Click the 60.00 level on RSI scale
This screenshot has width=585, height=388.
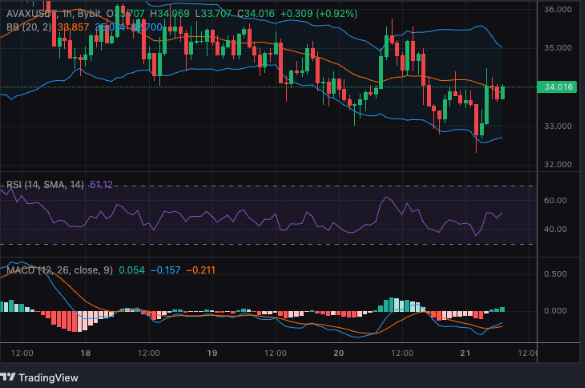click(555, 200)
